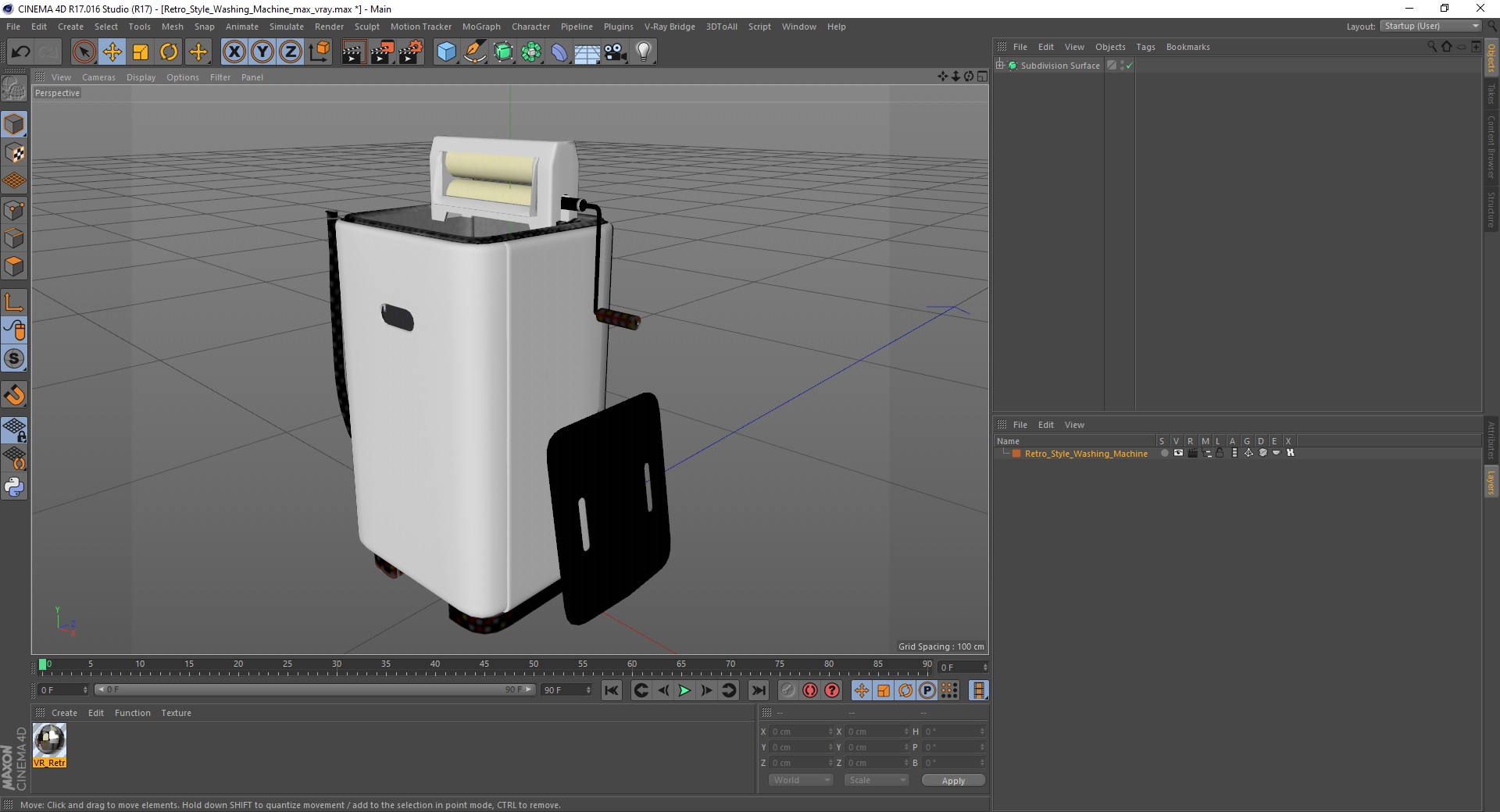Open the Layout Startup dropdown
Screen dimensions: 1500x812
(x=1430, y=27)
